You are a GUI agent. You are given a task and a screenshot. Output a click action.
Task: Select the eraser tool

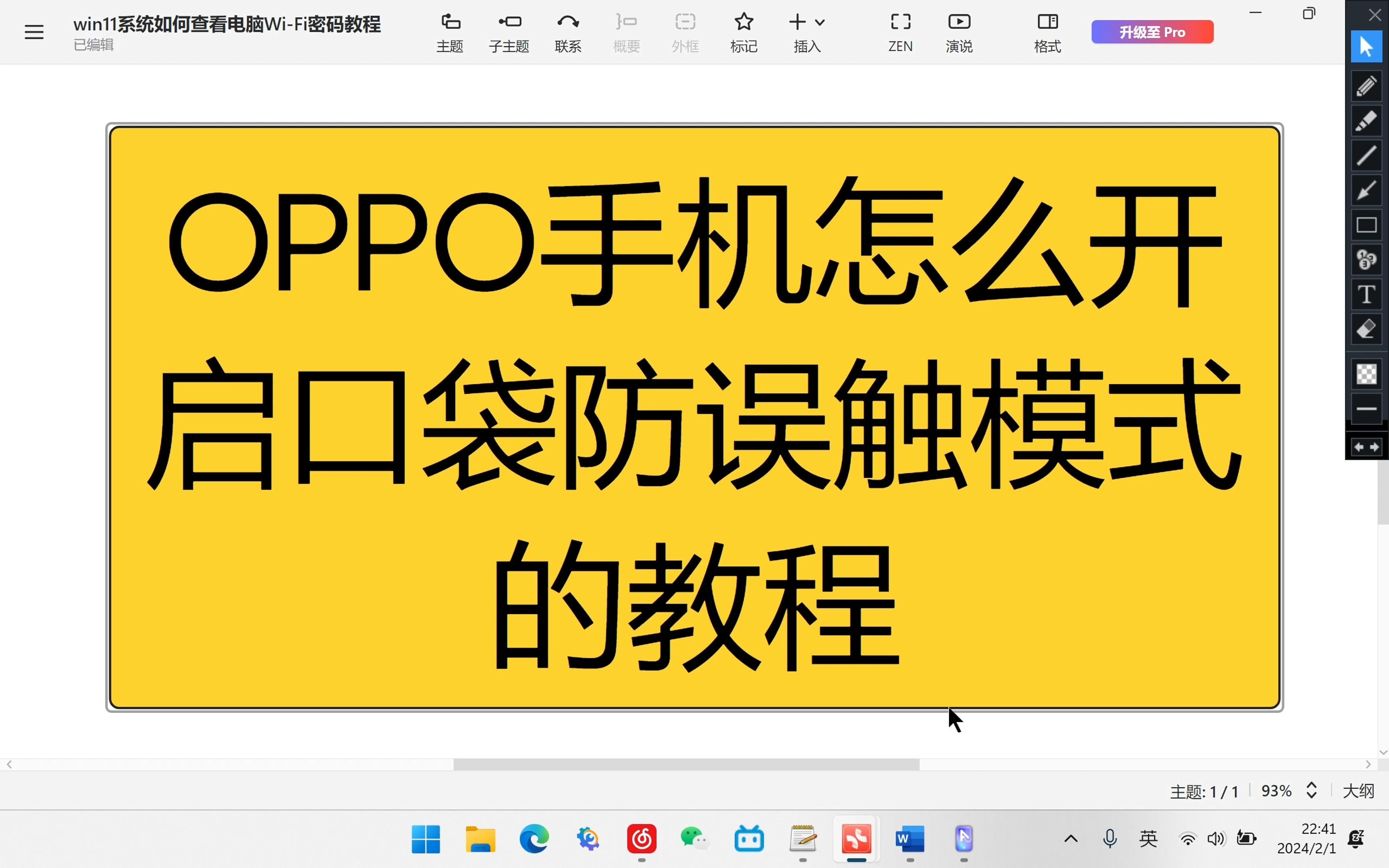(x=1366, y=330)
